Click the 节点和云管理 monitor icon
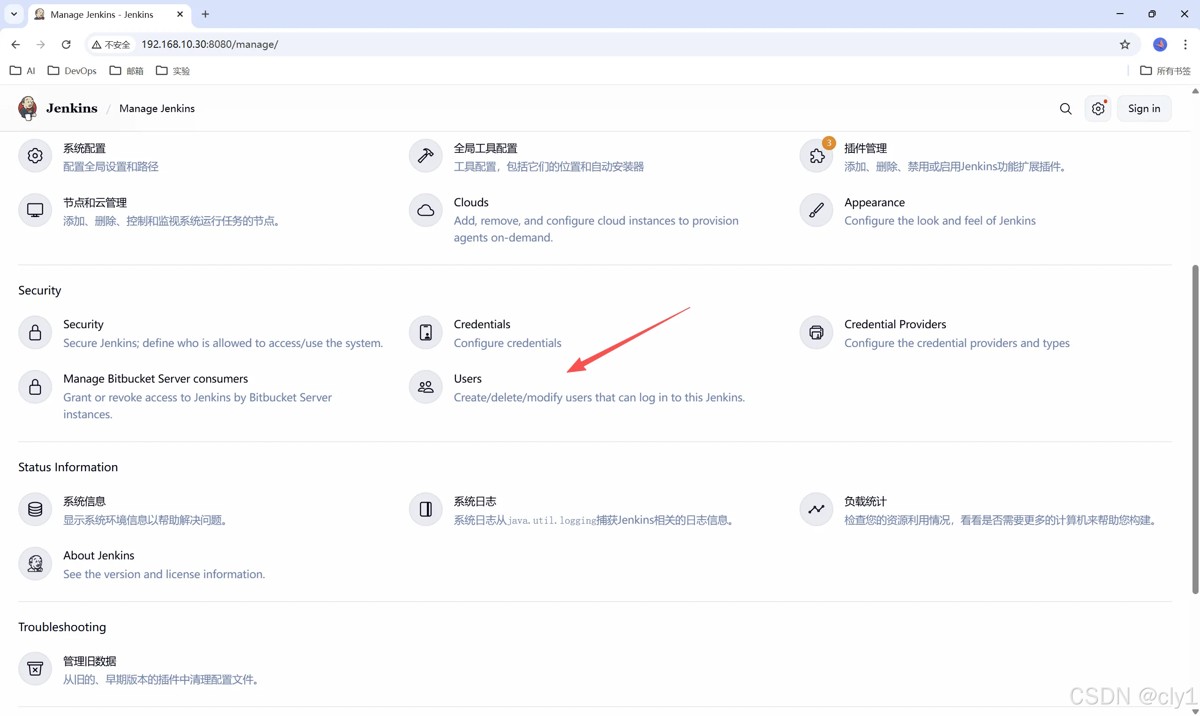The image size is (1200, 716). pyautogui.click(x=35, y=210)
